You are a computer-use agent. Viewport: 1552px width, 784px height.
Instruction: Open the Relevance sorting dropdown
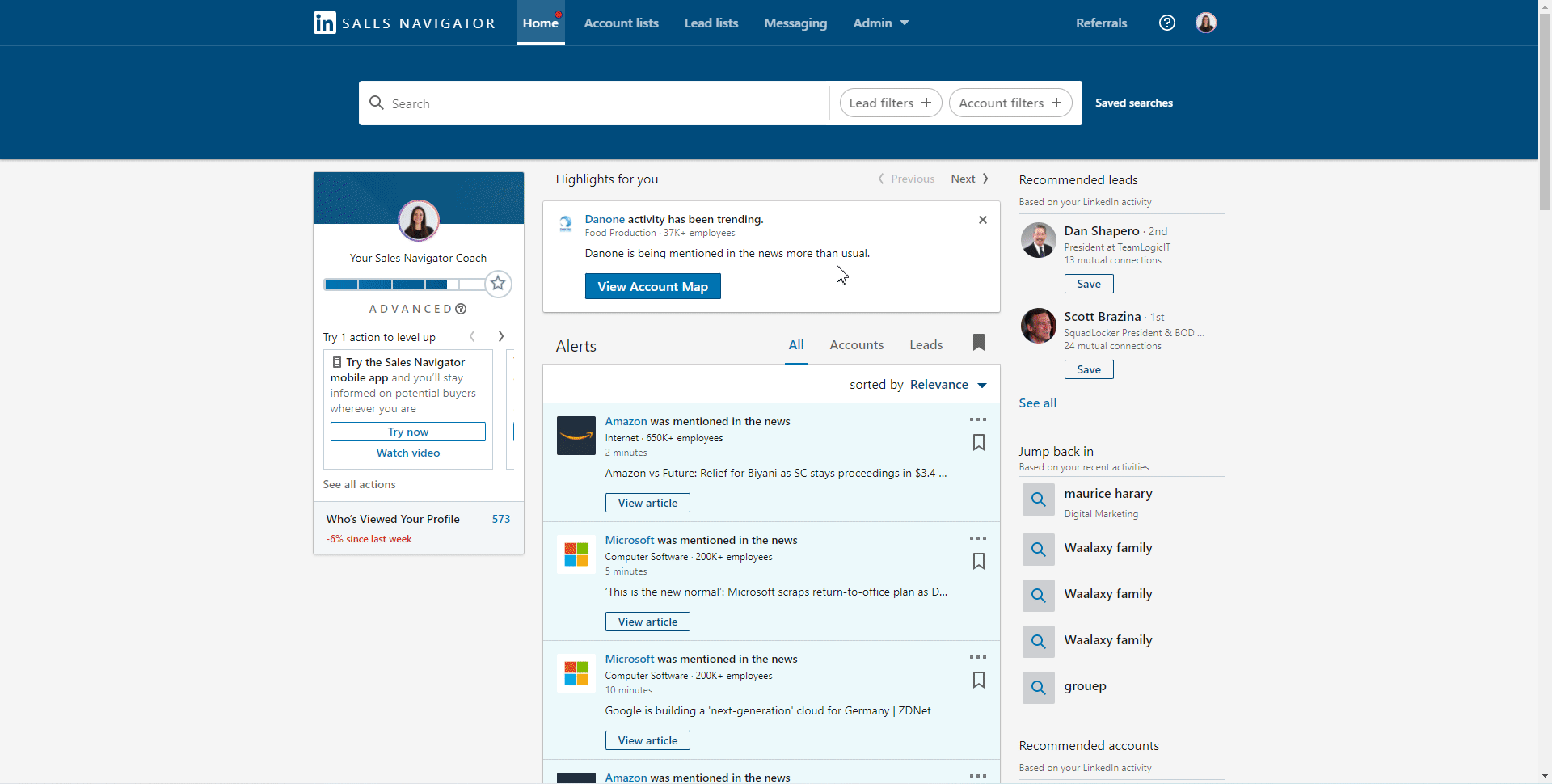pyautogui.click(x=947, y=385)
